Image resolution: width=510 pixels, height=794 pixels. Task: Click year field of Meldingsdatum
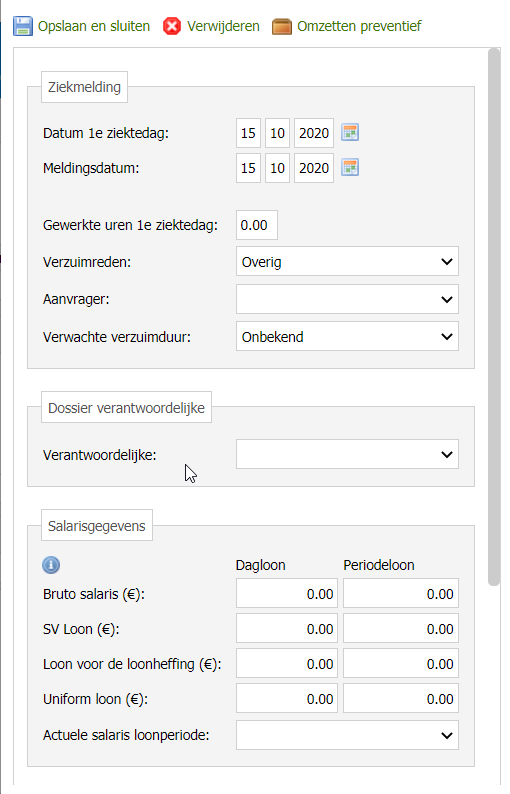point(314,168)
